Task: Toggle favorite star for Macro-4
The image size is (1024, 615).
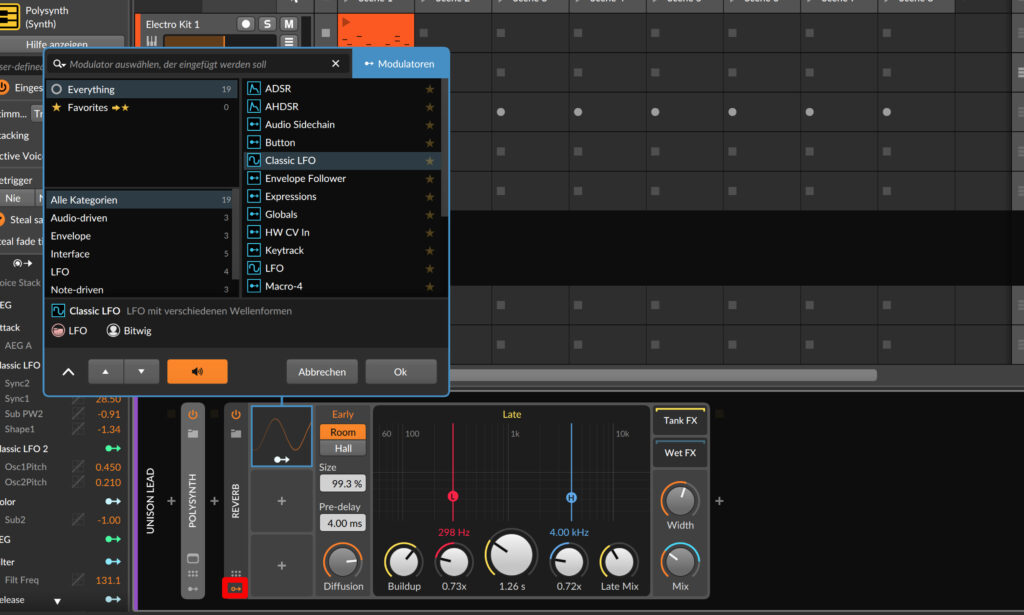Action: pos(430,286)
